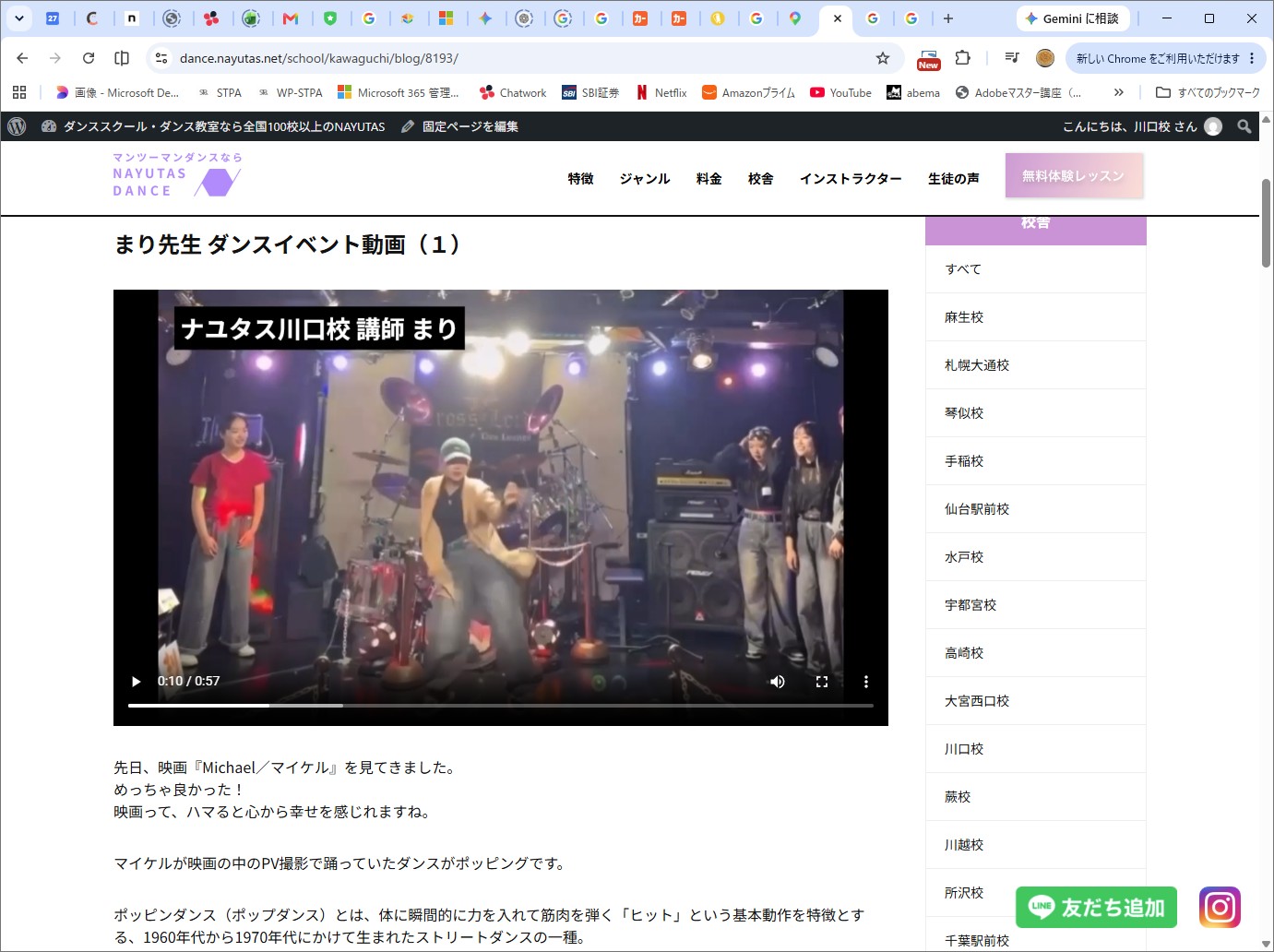Viewport: 1274px width, 952px height.
Task: Open the apps grid icon in bookmarks bar
Action: pos(19,92)
